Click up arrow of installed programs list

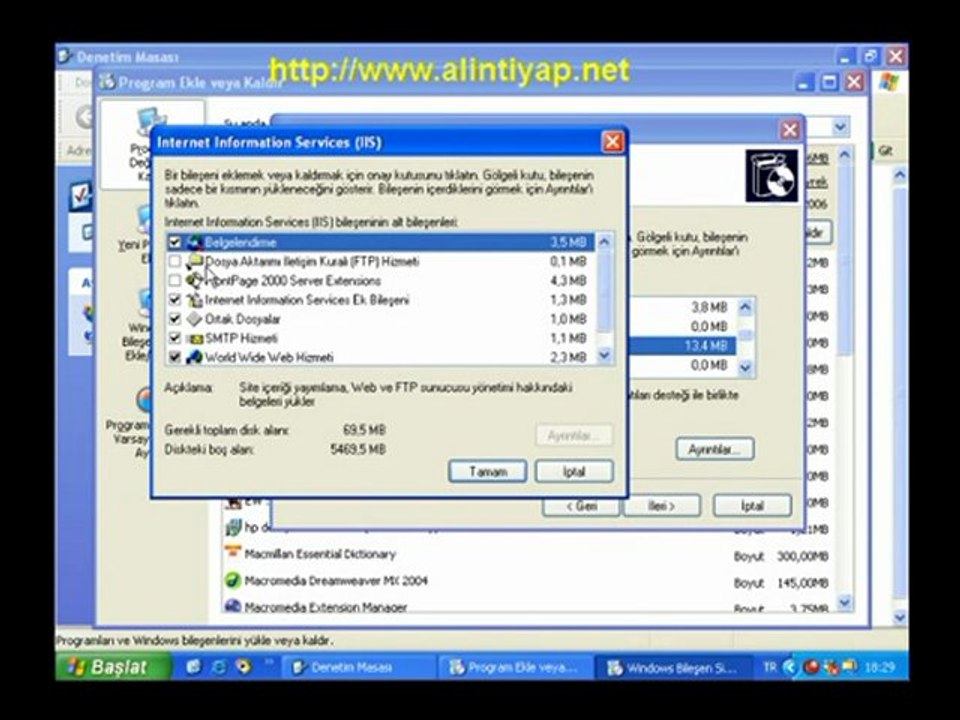[x=844, y=156]
